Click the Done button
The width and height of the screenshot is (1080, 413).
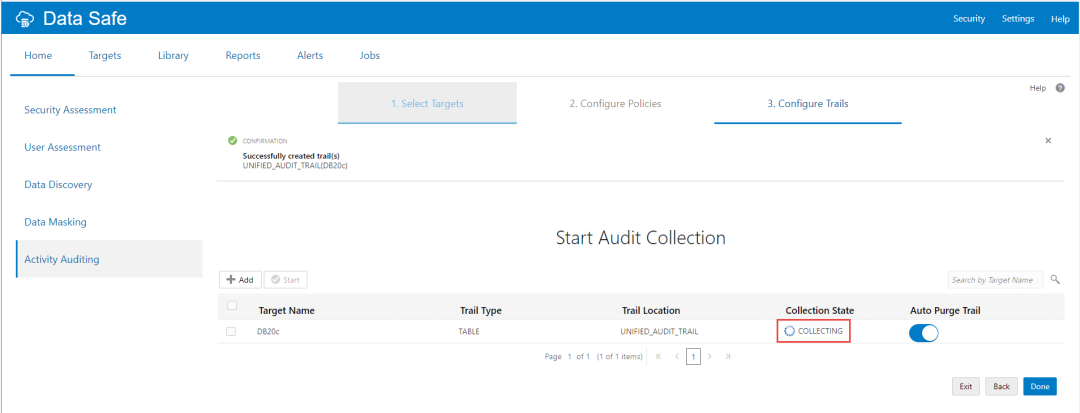point(1040,386)
